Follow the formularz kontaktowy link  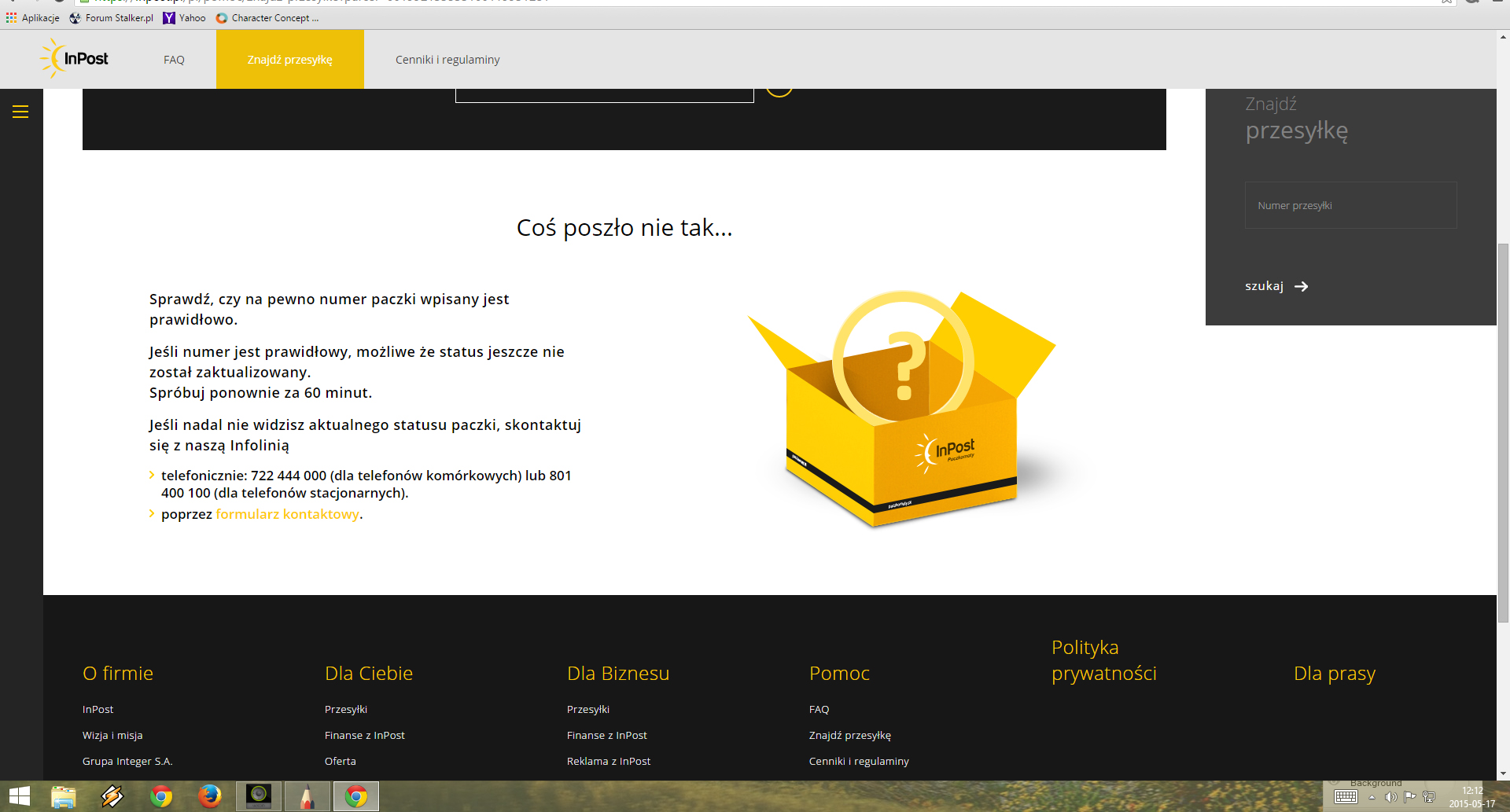click(x=287, y=514)
